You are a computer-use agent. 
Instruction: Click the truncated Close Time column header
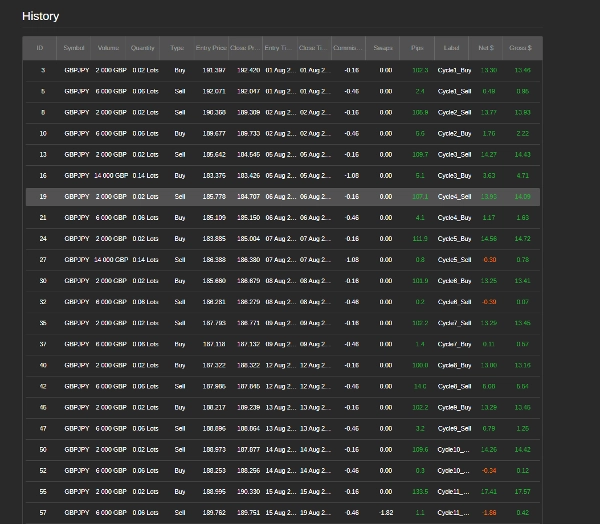pos(314,48)
